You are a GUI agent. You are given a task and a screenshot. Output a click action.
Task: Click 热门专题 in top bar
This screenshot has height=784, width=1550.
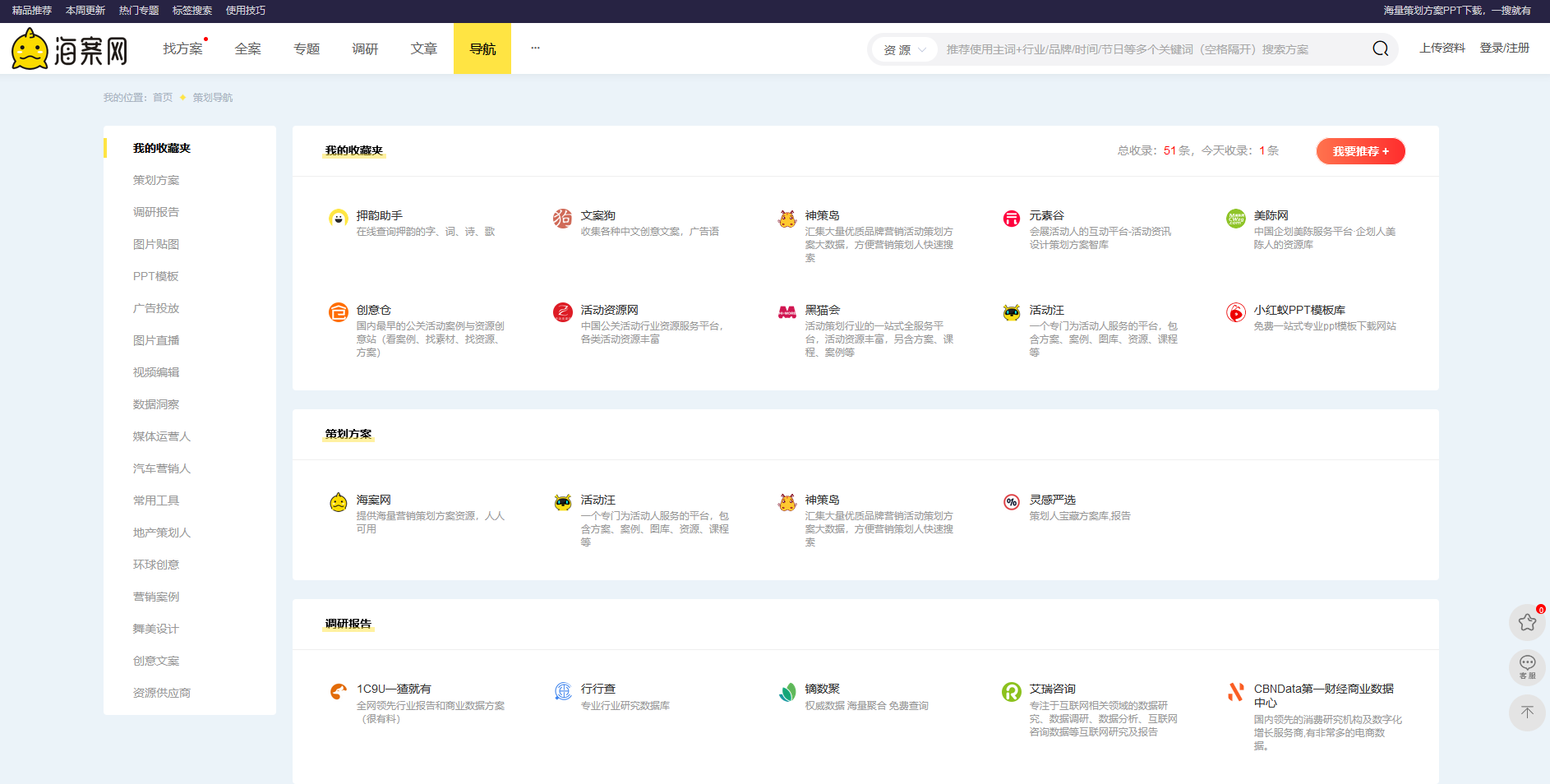click(x=139, y=11)
